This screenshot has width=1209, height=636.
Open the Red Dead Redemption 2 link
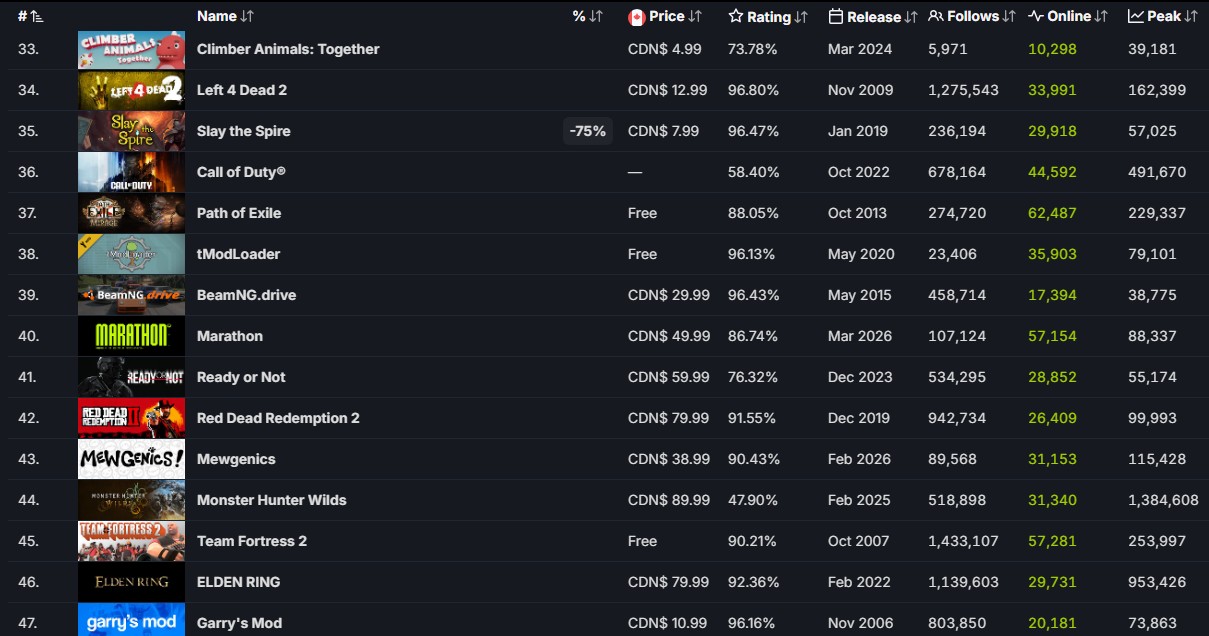(278, 418)
